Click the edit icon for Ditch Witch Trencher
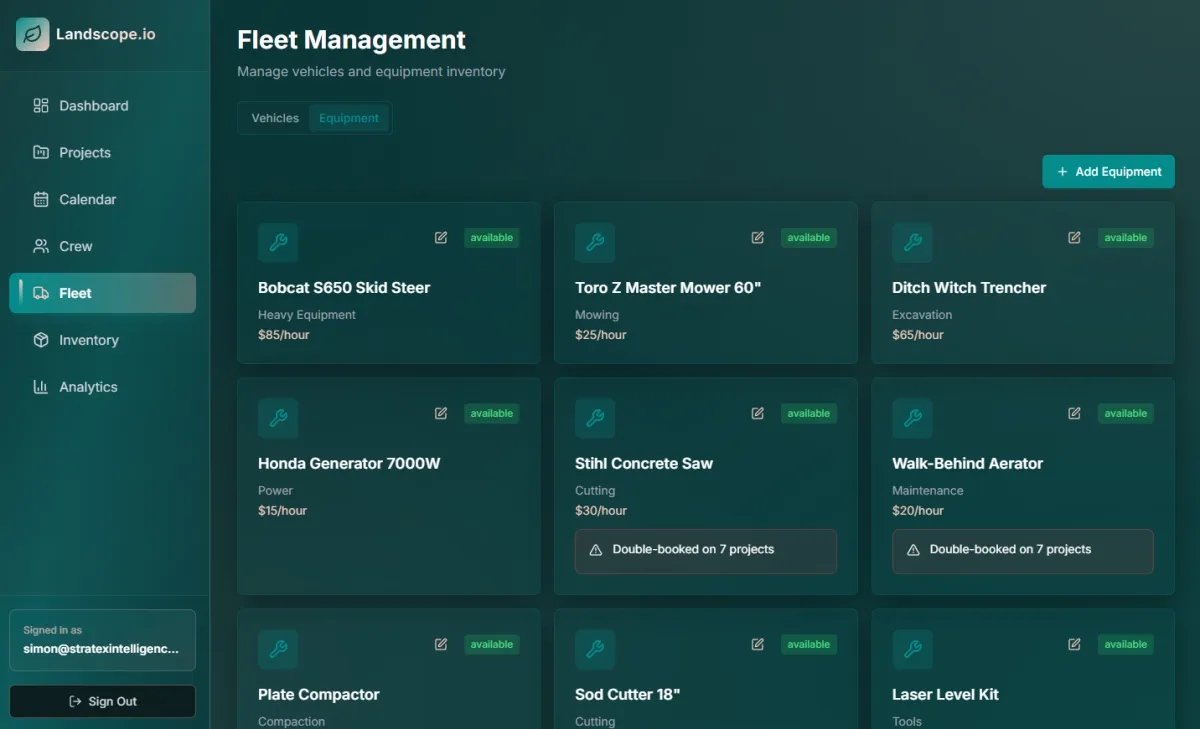1200x729 pixels. (x=1075, y=238)
